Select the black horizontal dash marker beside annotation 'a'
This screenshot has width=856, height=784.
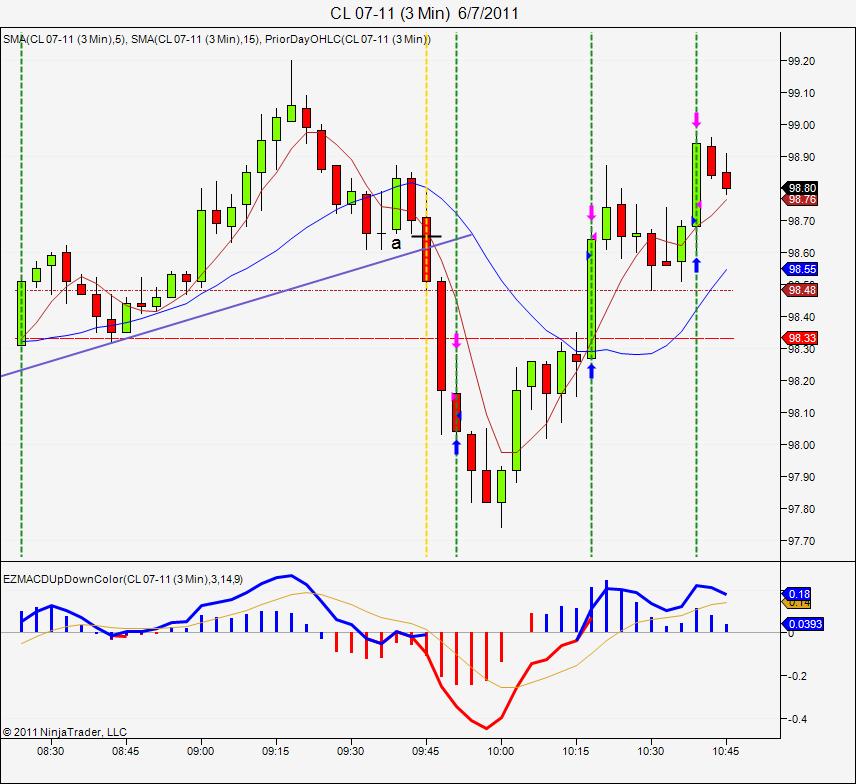coord(426,236)
